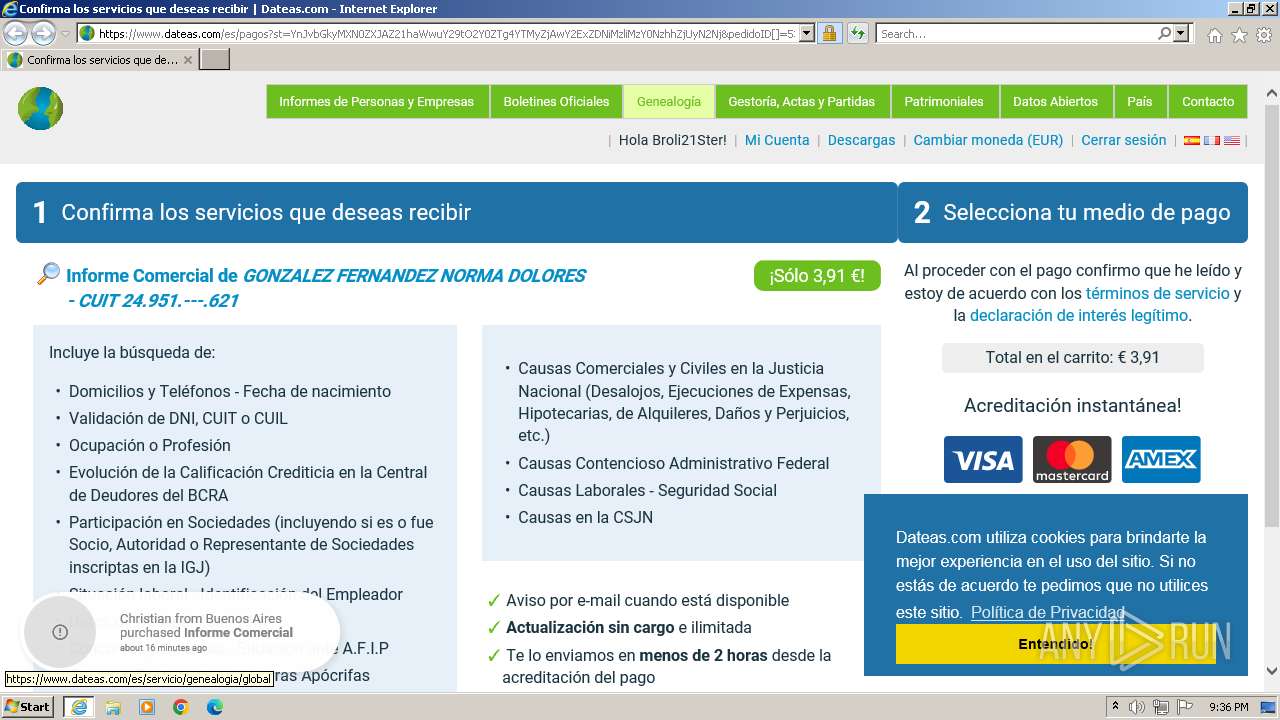Select the Genealogía menu item
1280x720 pixels.
(669, 101)
